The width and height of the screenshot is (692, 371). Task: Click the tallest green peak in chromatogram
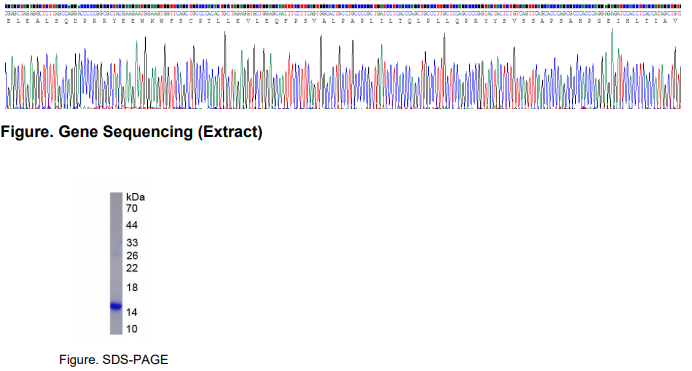612,30
